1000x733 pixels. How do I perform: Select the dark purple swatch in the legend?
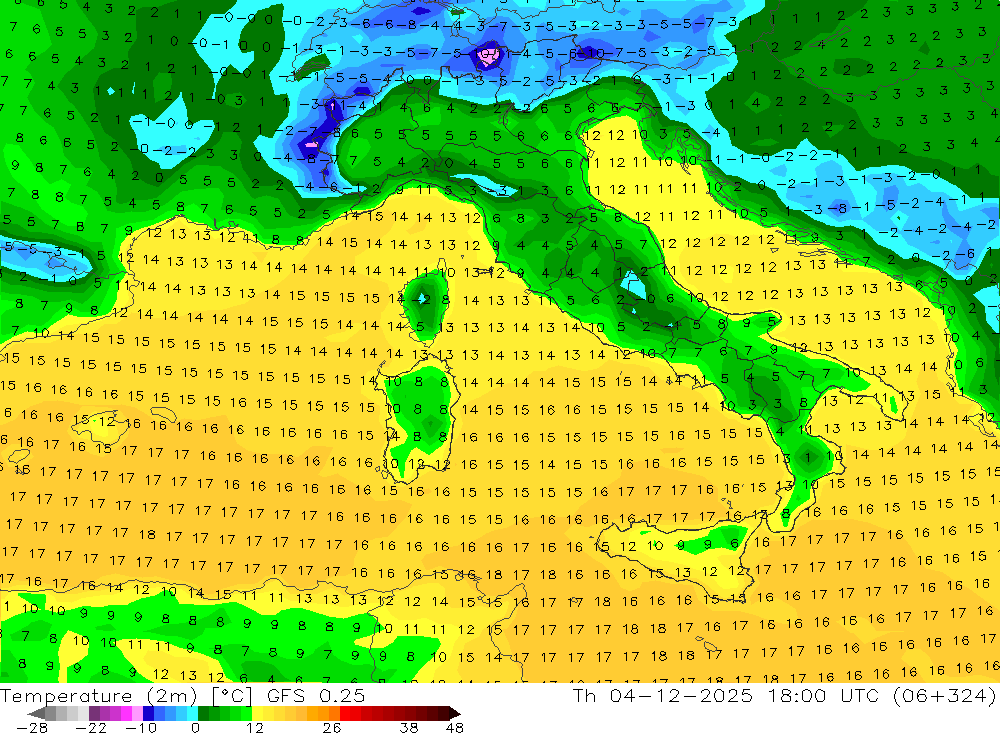[94, 713]
